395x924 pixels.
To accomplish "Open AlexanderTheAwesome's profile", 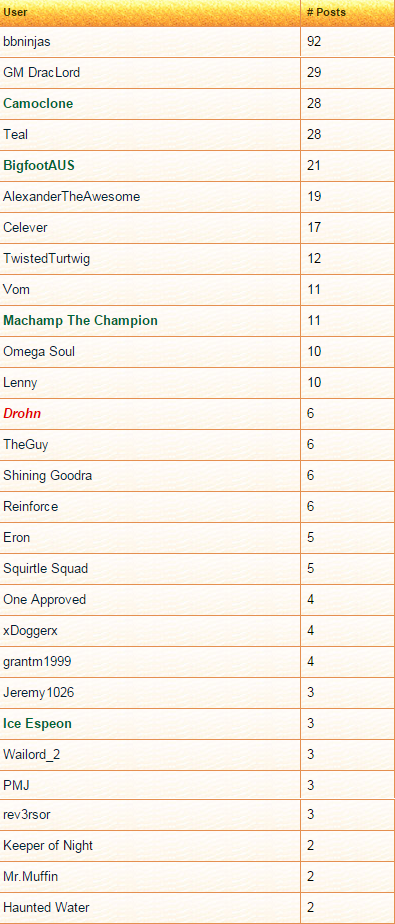I will [x=71, y=196].
